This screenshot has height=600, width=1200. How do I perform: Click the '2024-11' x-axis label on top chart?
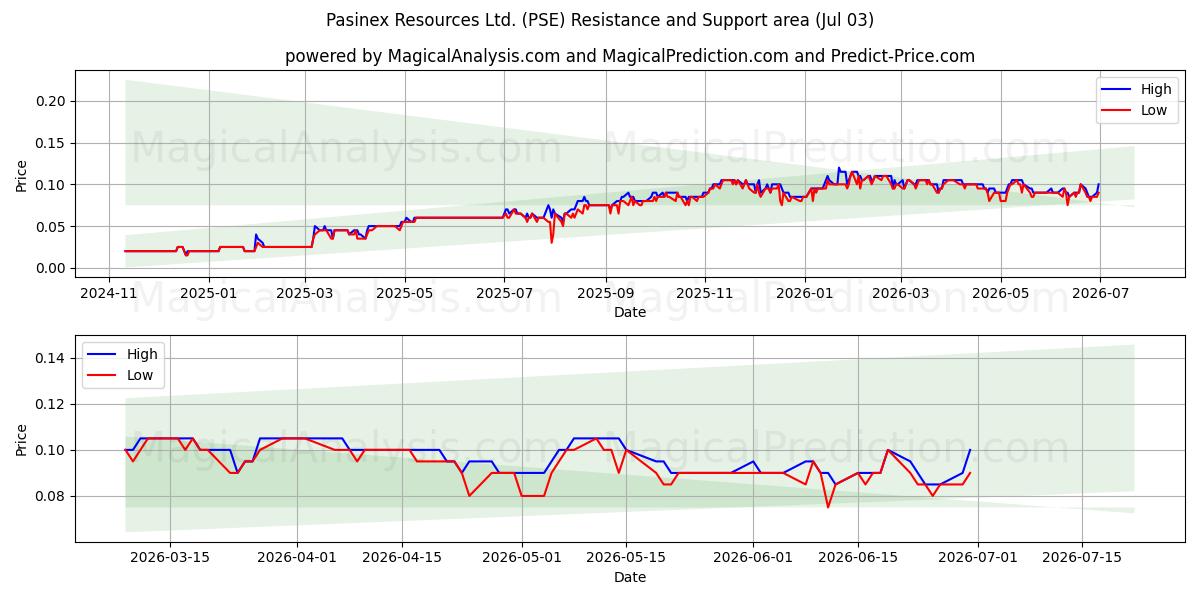tap(109, 293)
